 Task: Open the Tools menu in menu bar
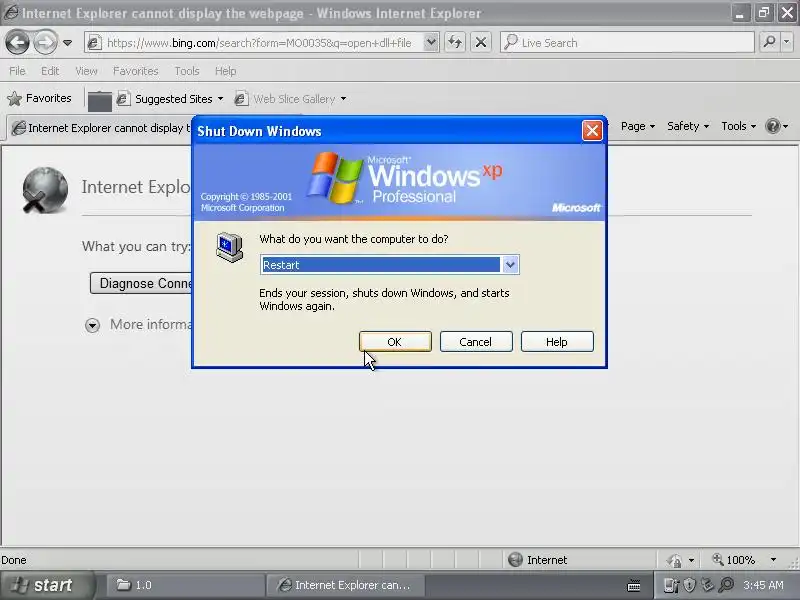click(187, 71)
